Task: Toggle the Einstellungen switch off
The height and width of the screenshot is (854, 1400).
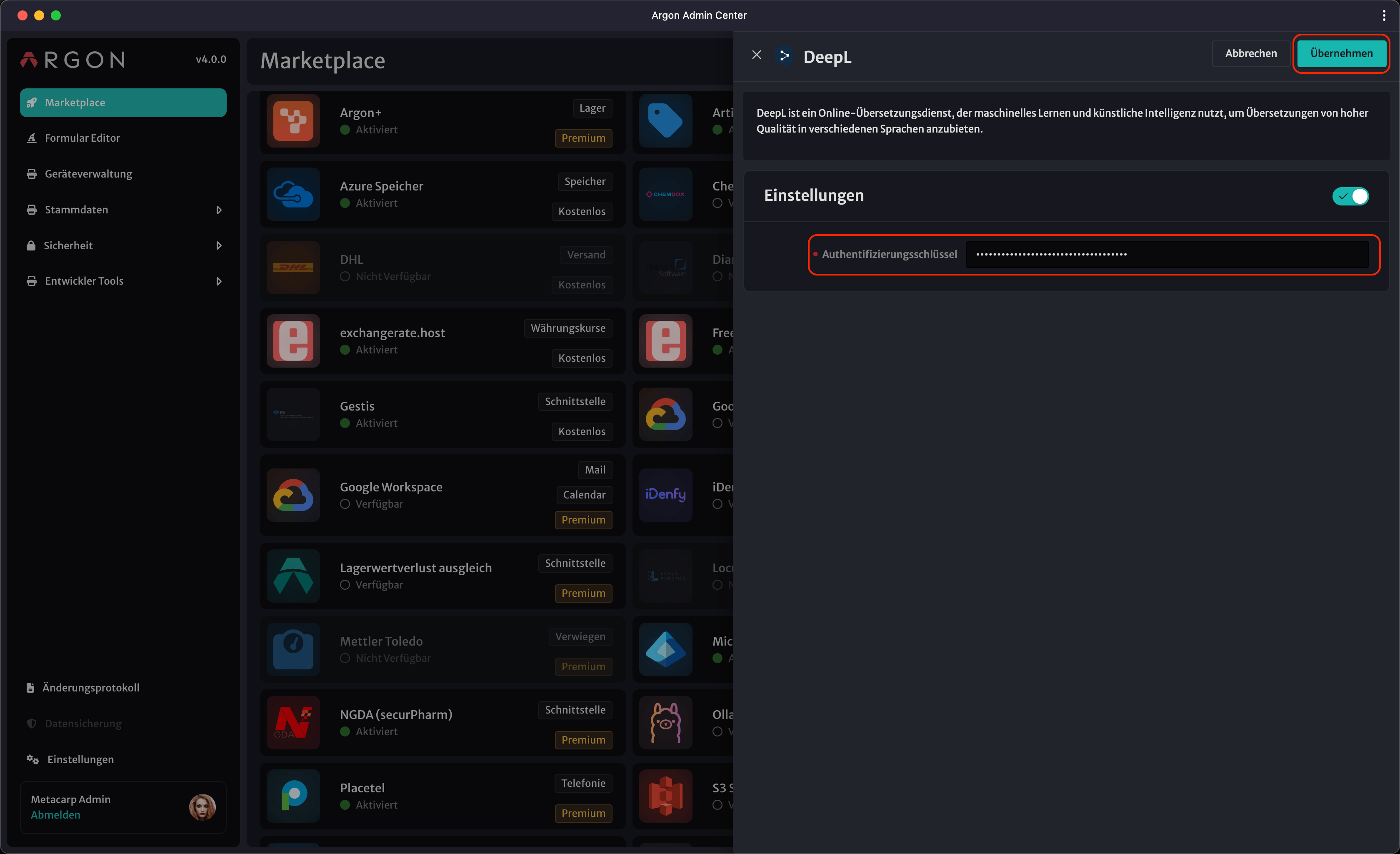Action: [1350, 196]
